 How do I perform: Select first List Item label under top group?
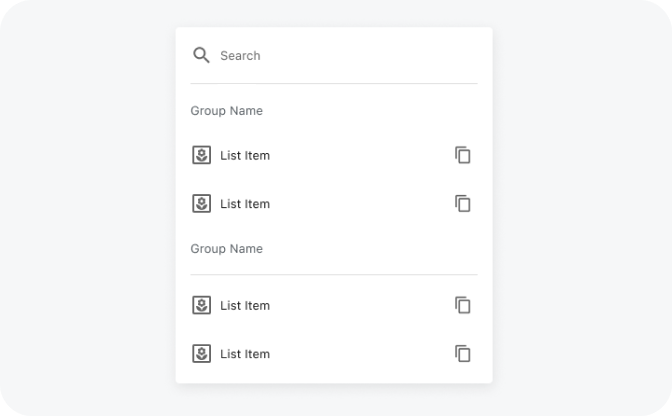pyautogui.click(x=245, y=156)
